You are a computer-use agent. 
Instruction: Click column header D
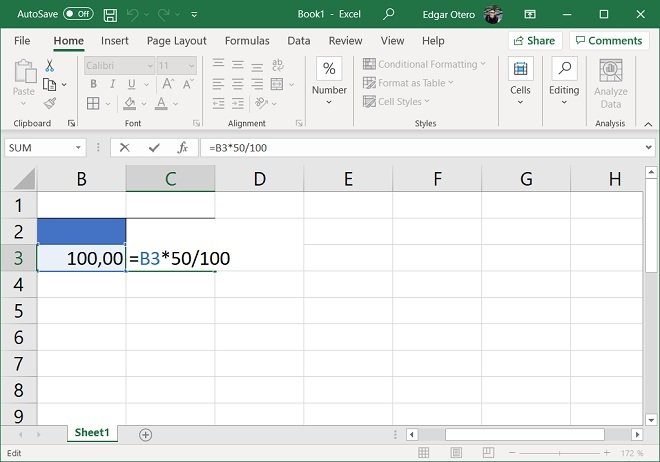tap(259, 179)
